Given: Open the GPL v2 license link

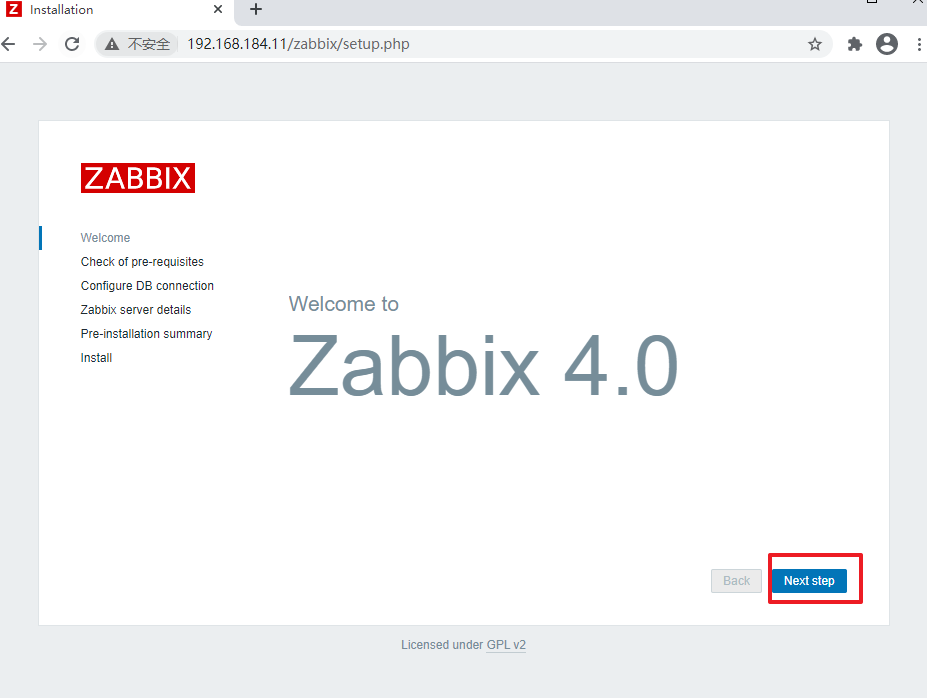Looking at the screenshot, I should pos(506,645).
